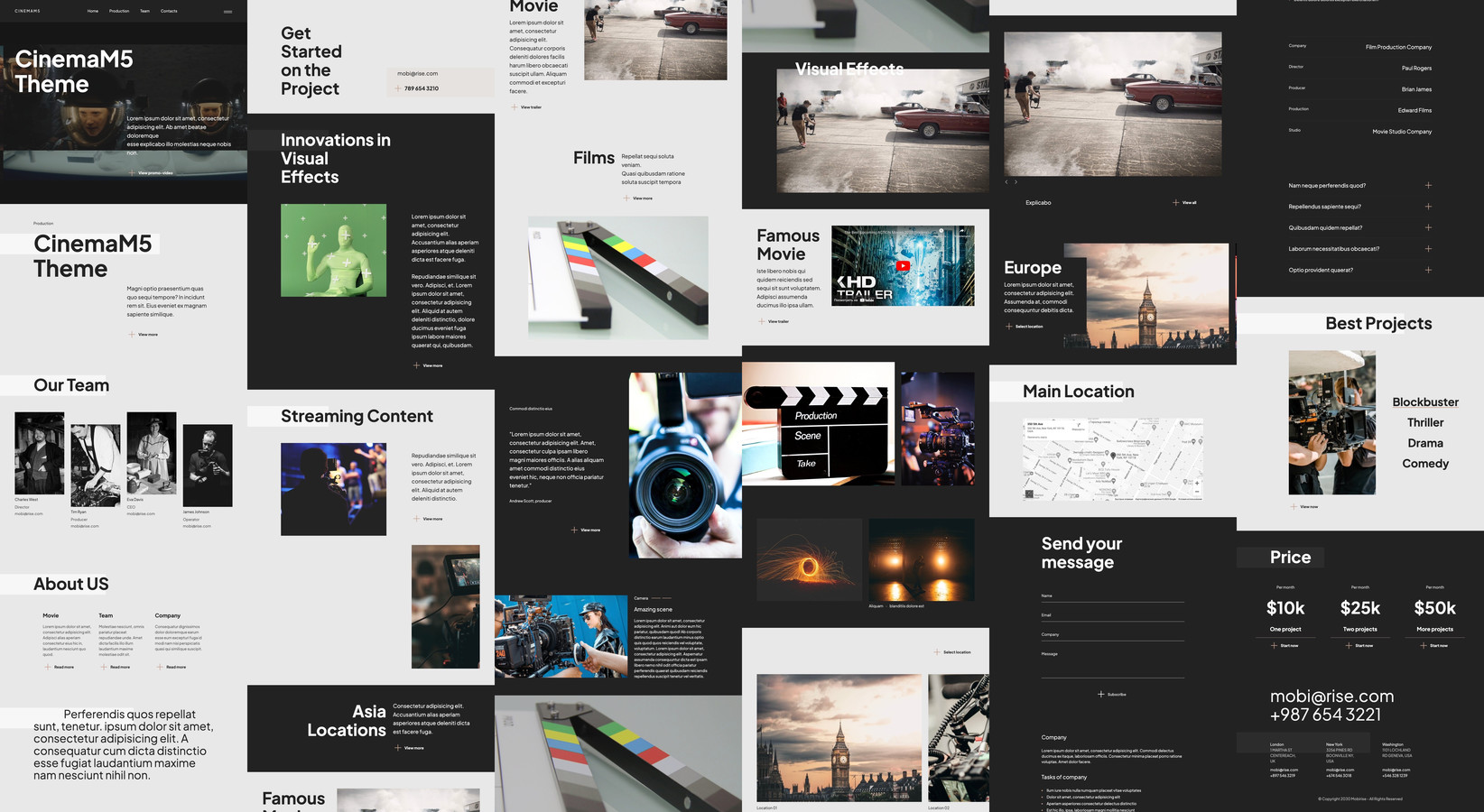The image size is (1484, 812).
Task: Click the plus icon beside 789 654 3210
Action: point(397,88)
